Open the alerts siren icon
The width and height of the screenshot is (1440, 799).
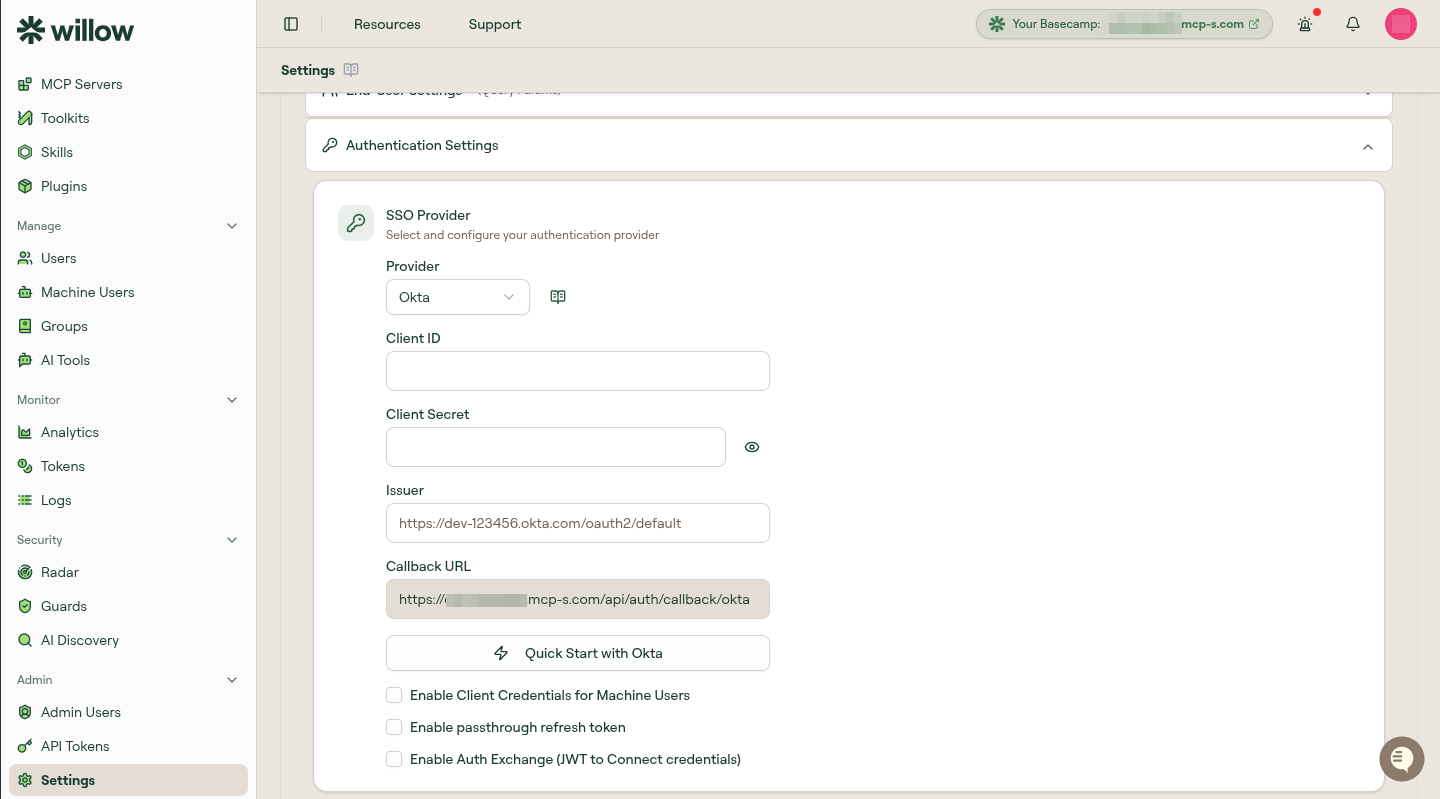coord(1305,24)
